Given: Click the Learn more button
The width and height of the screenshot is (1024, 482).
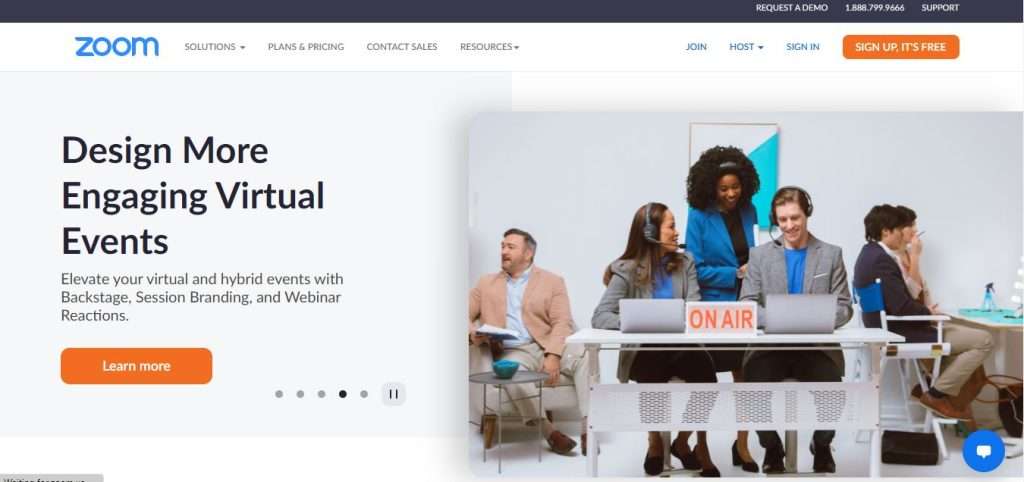Looking at the screenshot, I should [136, 366].
